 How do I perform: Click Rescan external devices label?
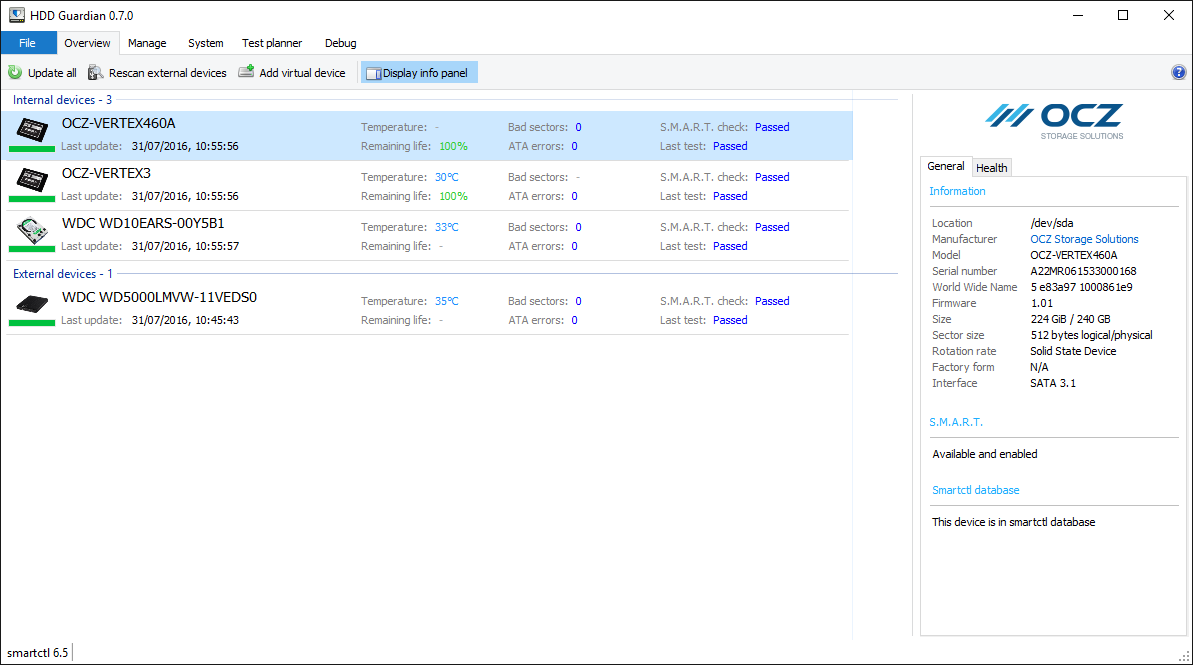pyautogui.click(x=167, y=73)
